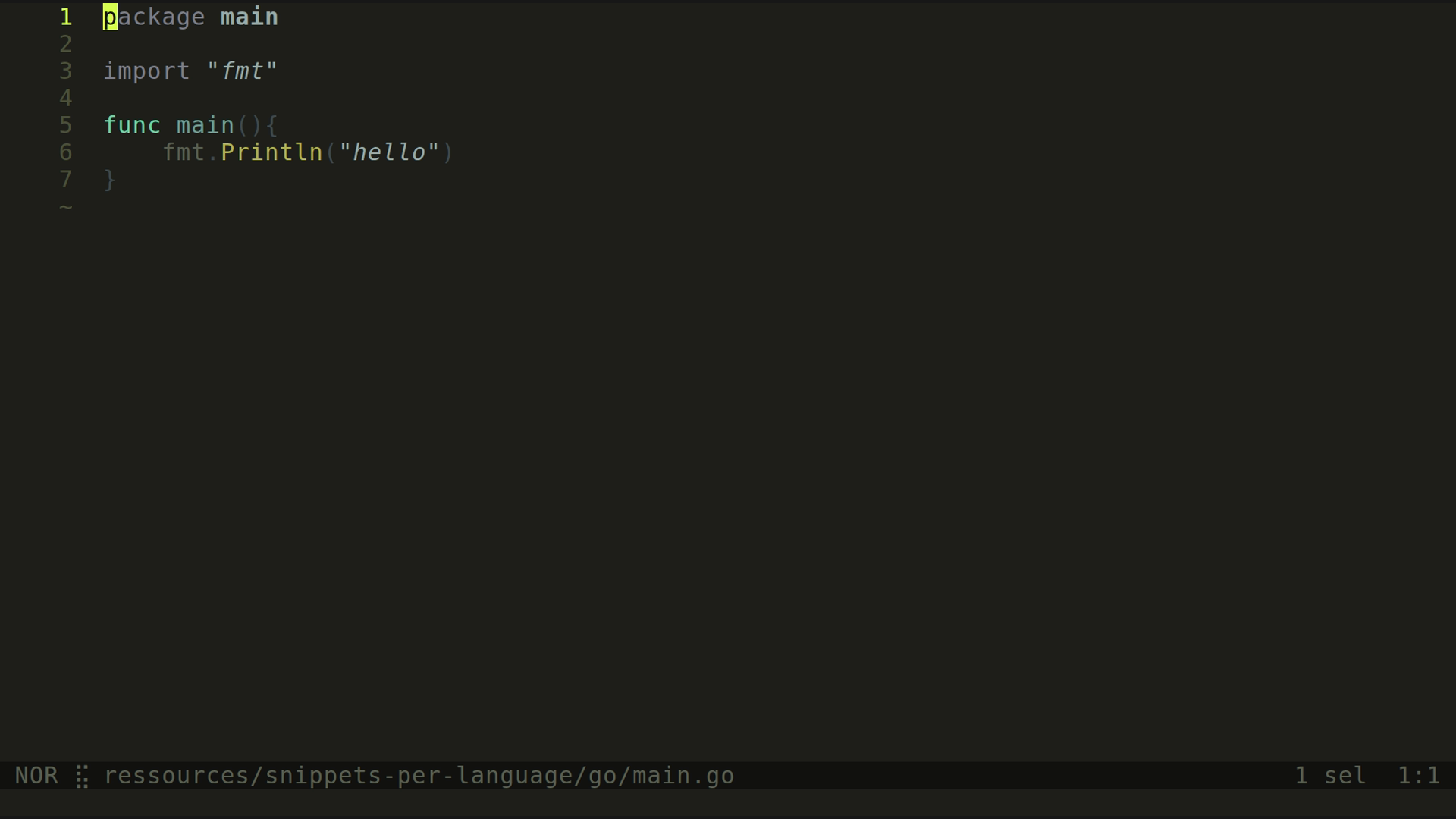The width and height of the screenshot is (1456, 819).
Task: Click the italic "hello" string literal
Action: (389, 152)
